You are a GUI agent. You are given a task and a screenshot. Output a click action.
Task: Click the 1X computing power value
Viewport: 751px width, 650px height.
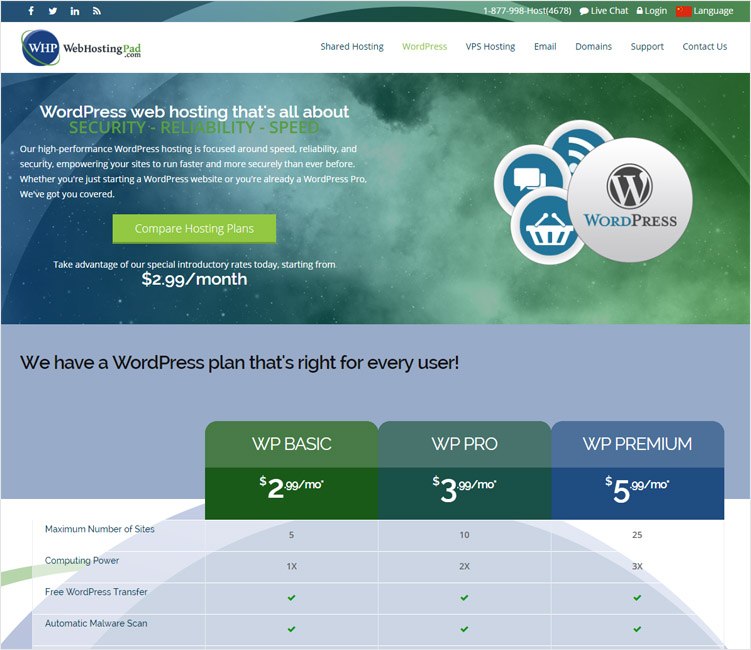tap(292, 566)
